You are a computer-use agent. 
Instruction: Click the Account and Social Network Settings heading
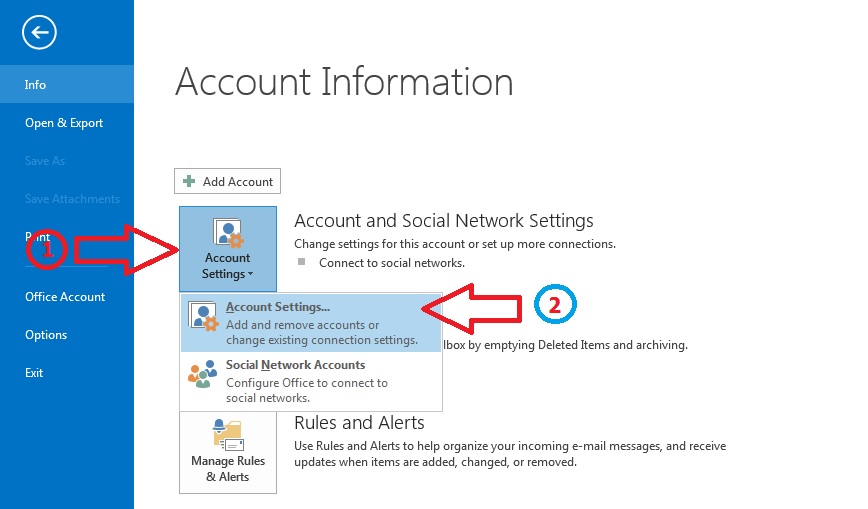click(443, 220)
